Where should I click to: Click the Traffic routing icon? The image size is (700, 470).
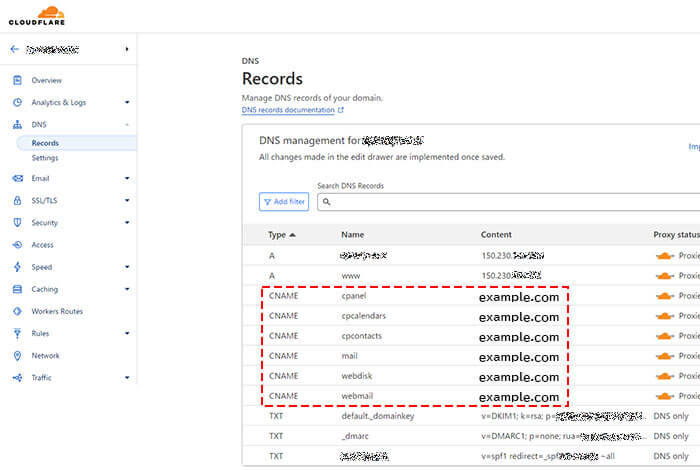tap(17, 378)
